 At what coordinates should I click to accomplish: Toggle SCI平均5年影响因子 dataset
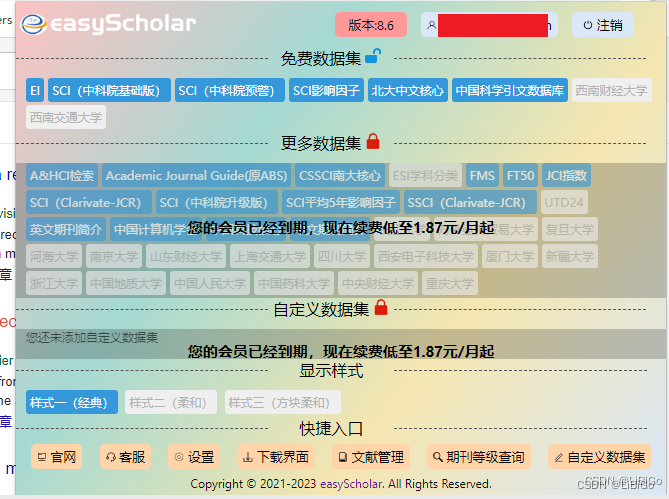tap(340, 202)
